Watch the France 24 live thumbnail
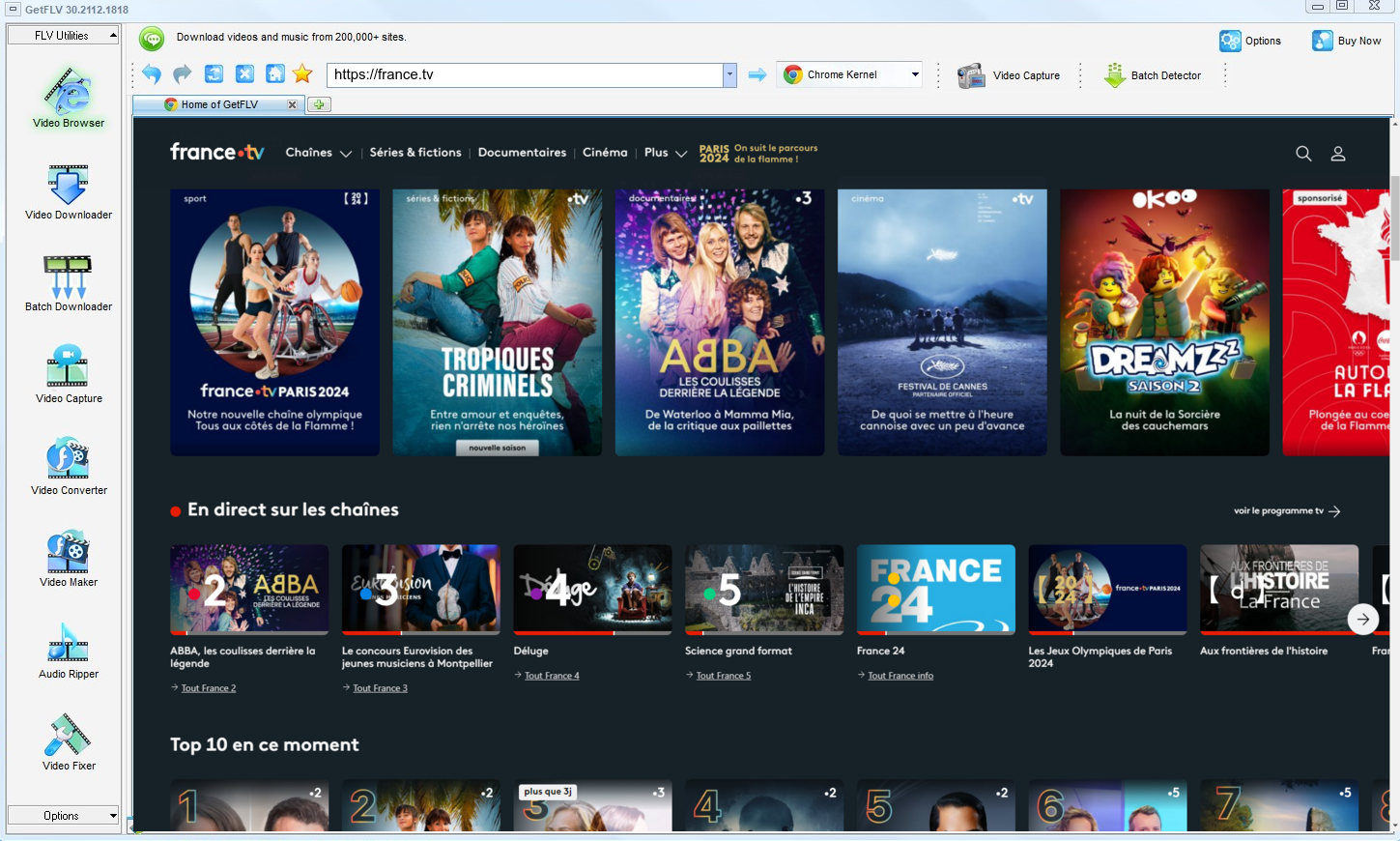 tap(935, 590)
